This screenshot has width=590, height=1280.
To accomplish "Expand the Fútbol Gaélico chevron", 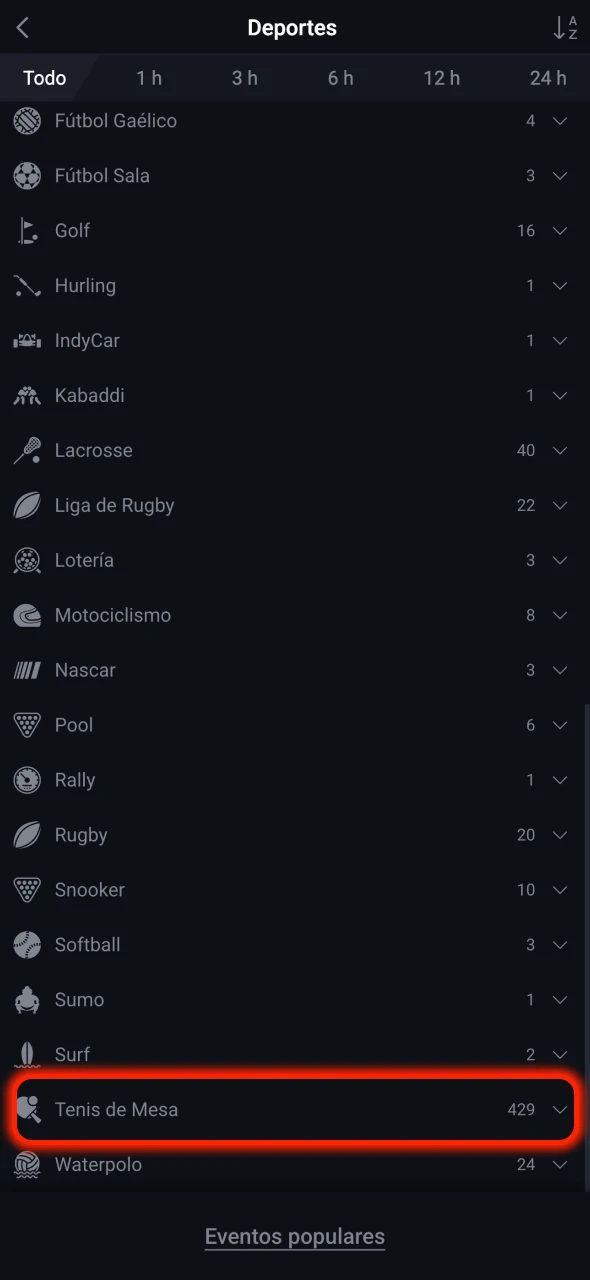I will click(x=560, y=121).
